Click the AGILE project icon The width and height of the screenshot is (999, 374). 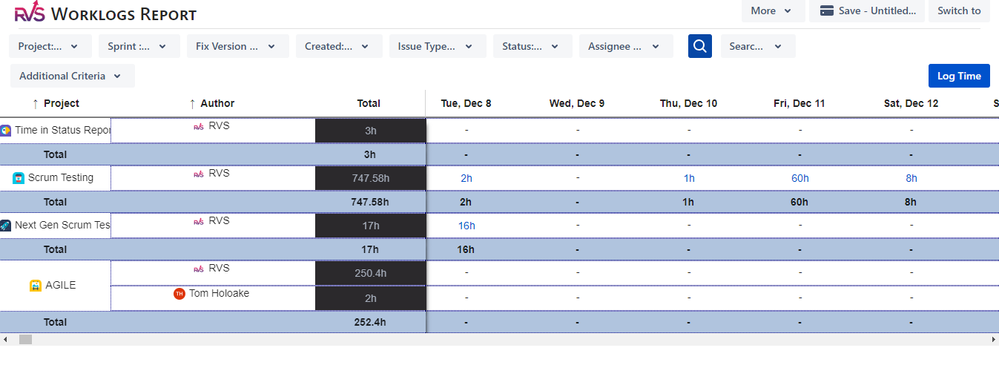pos(36,285)
